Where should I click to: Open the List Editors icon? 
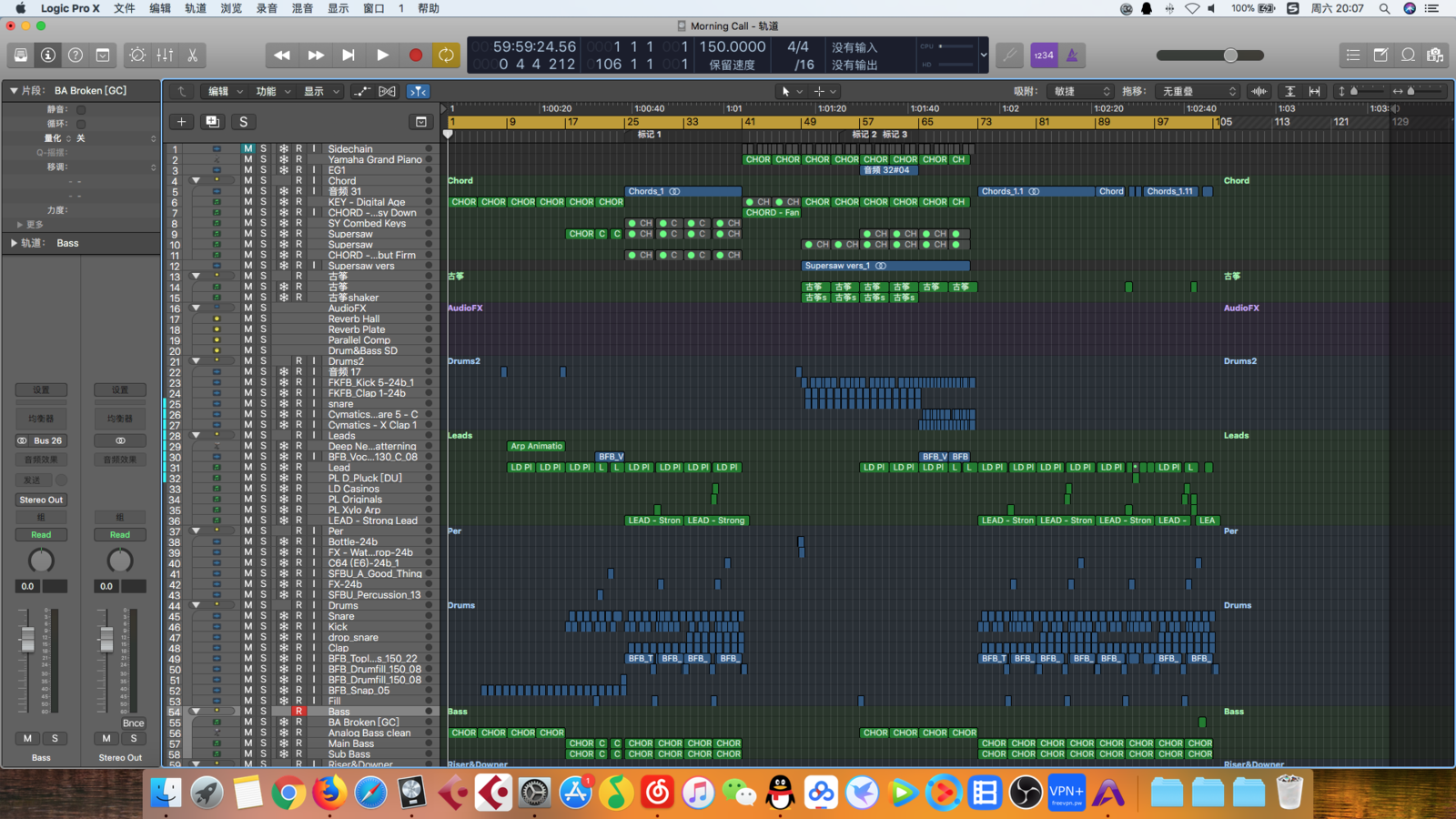pyautogui.click(x=1353, y=56)
